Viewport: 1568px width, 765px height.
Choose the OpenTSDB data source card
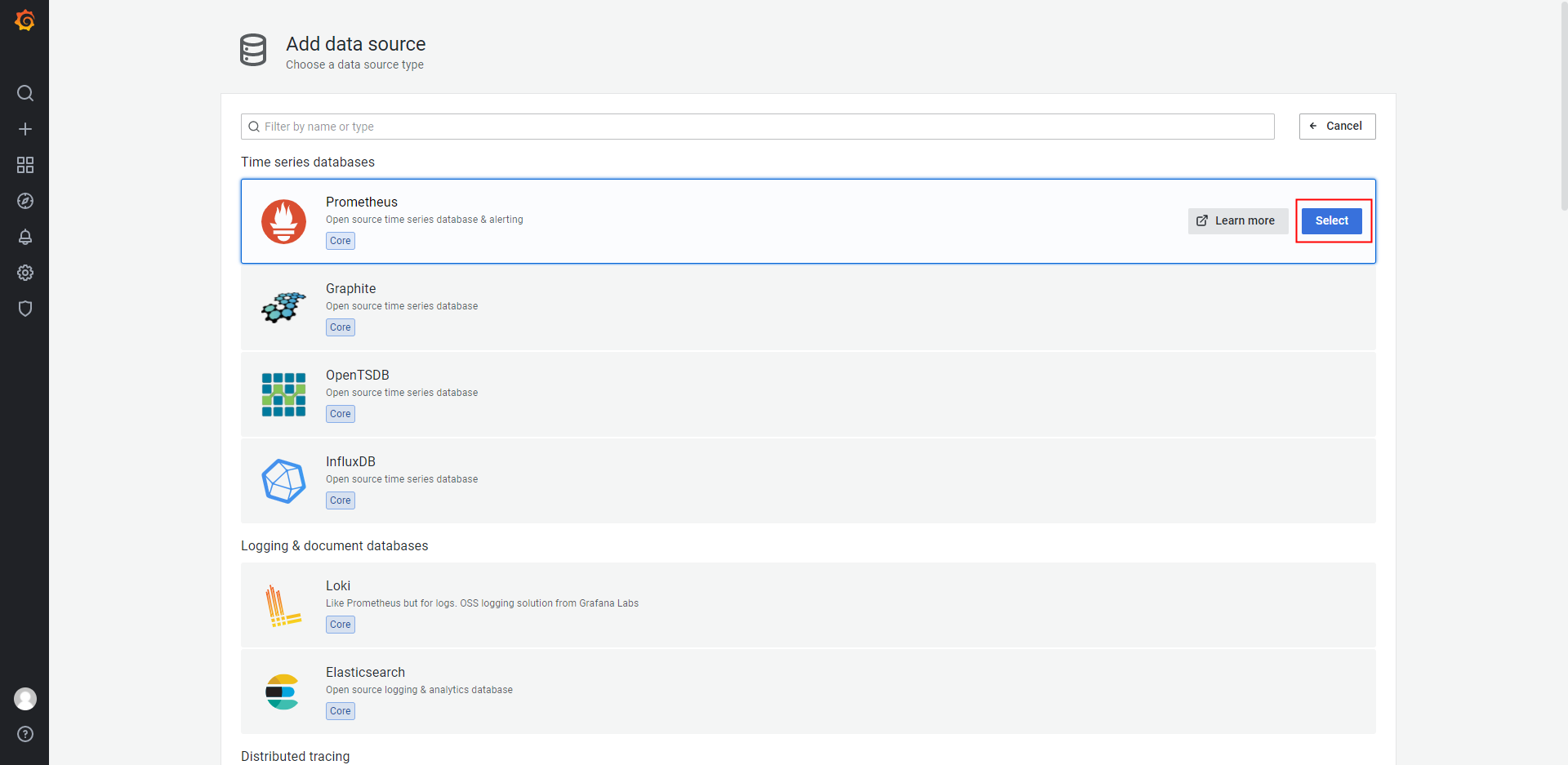click(x=808, y=394)
